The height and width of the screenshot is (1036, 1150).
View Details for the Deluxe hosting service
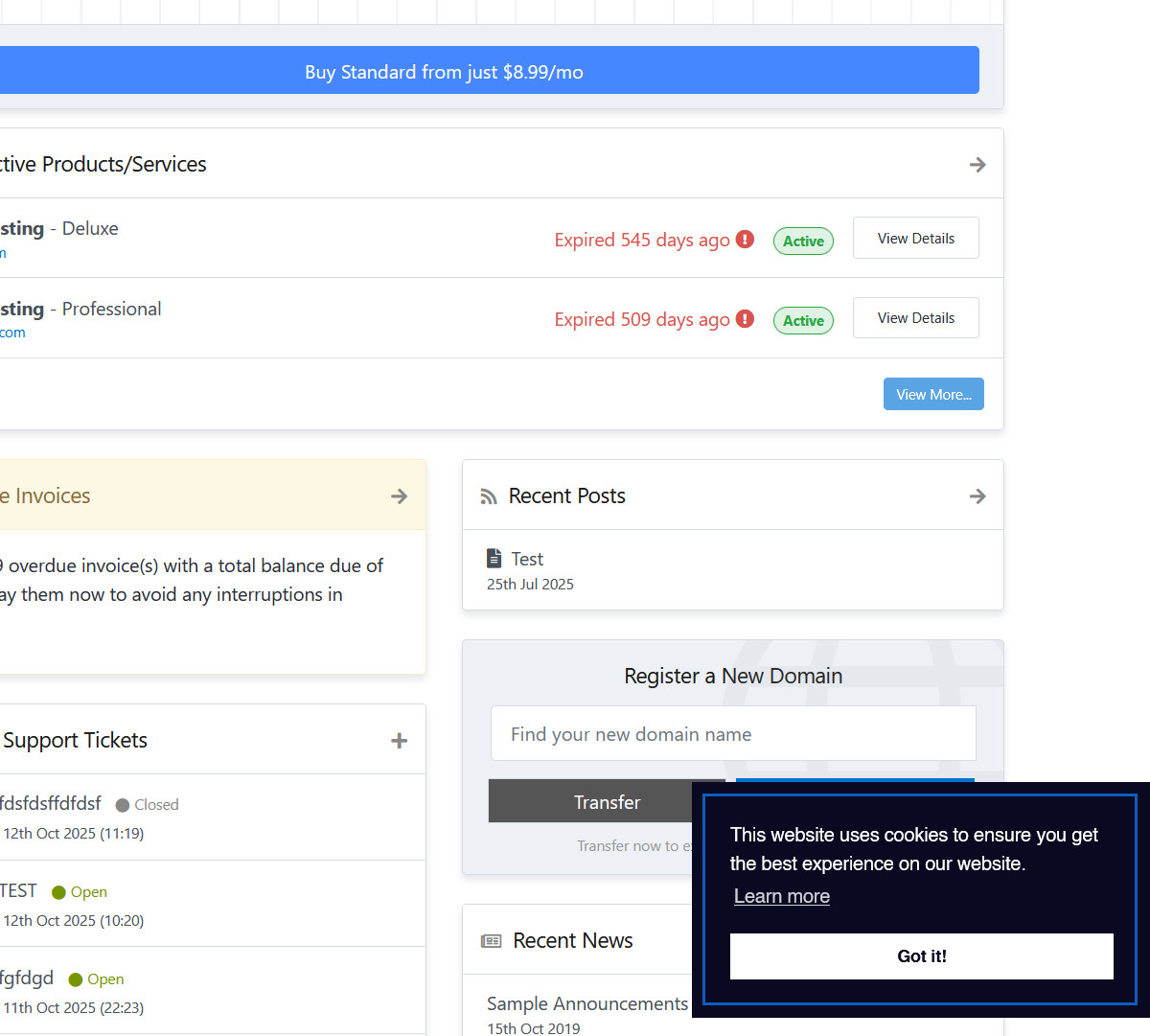point(915,239)
